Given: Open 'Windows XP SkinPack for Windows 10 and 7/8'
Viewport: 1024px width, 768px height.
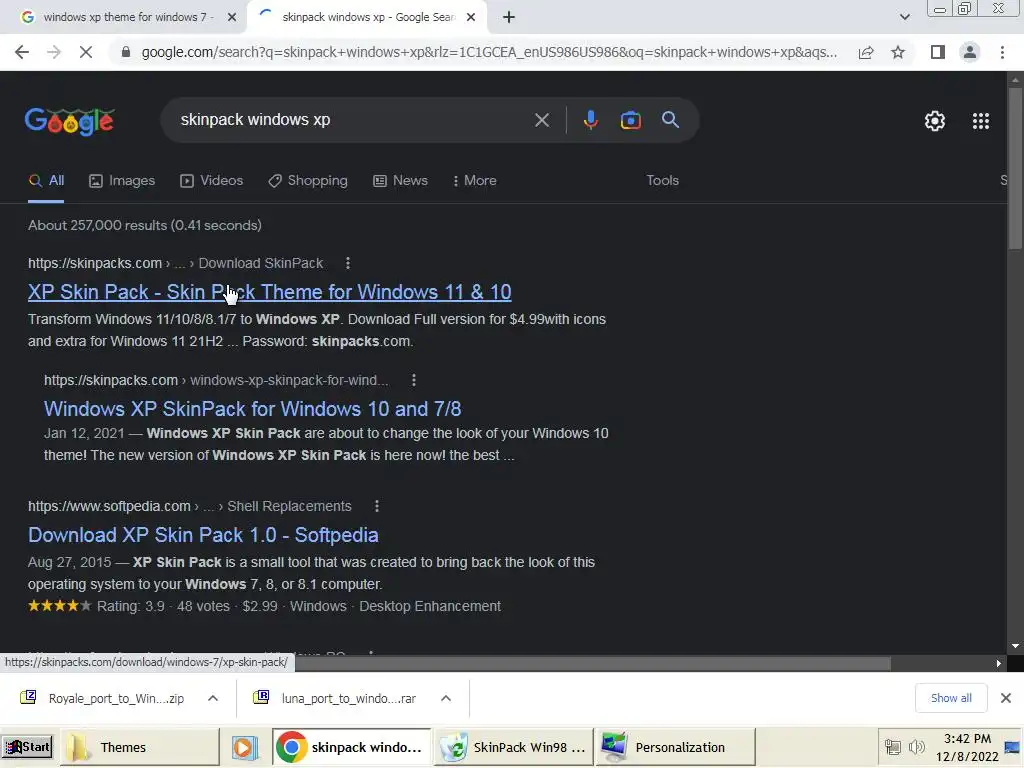Looking at the screenshot, I should click(x=253, y=409).
